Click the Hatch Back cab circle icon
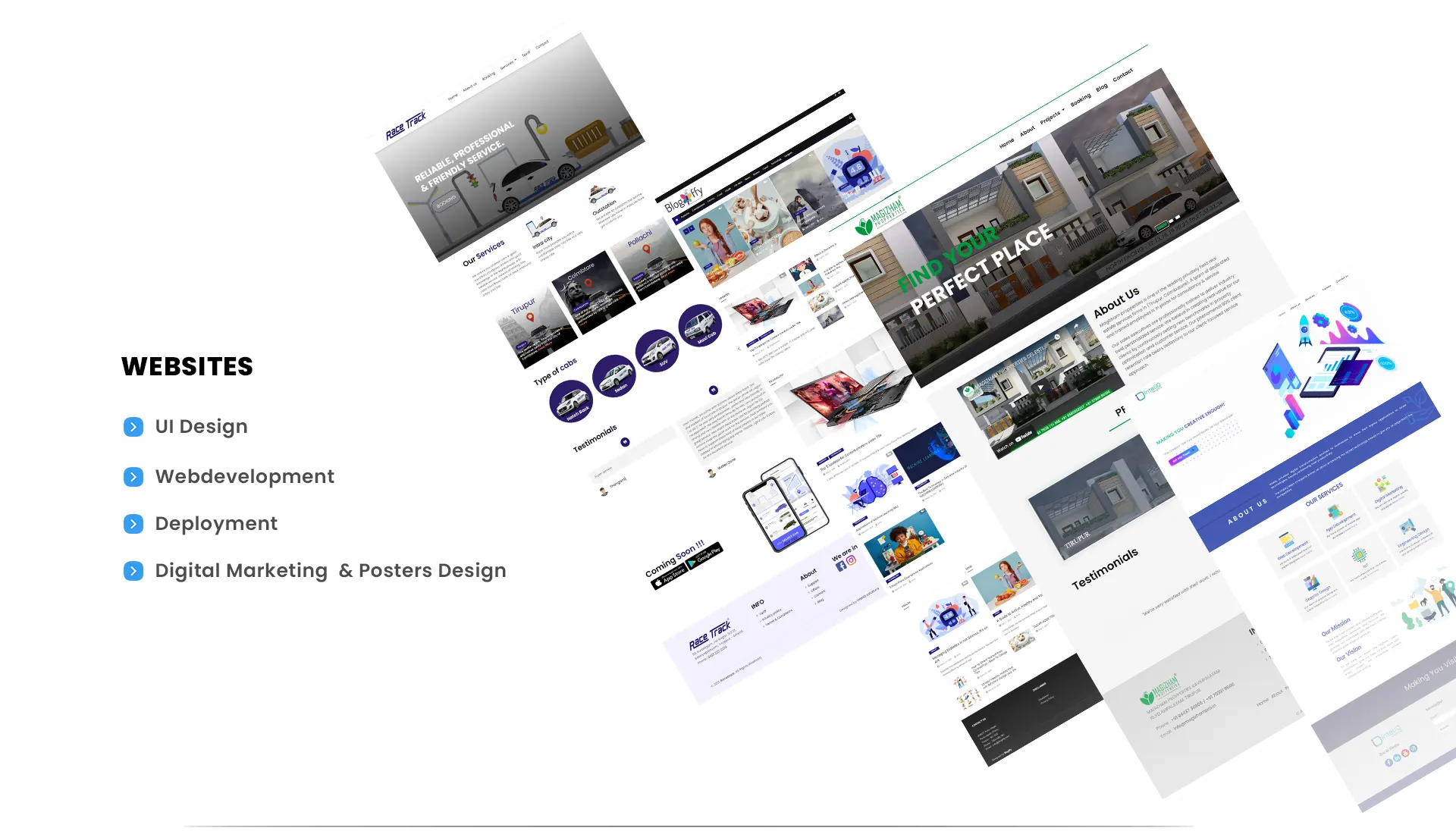The image size is (1456, 834). click(x=570, y=401)
